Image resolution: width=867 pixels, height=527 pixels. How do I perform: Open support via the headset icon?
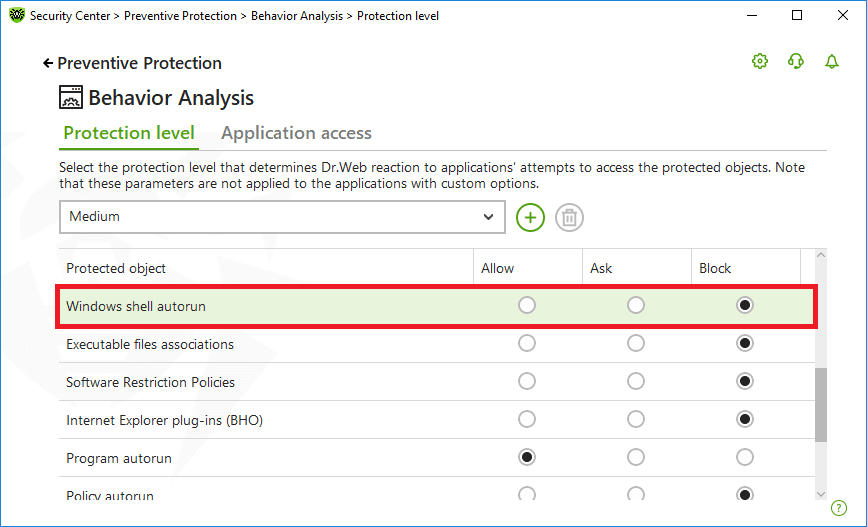tap(796, 61)
